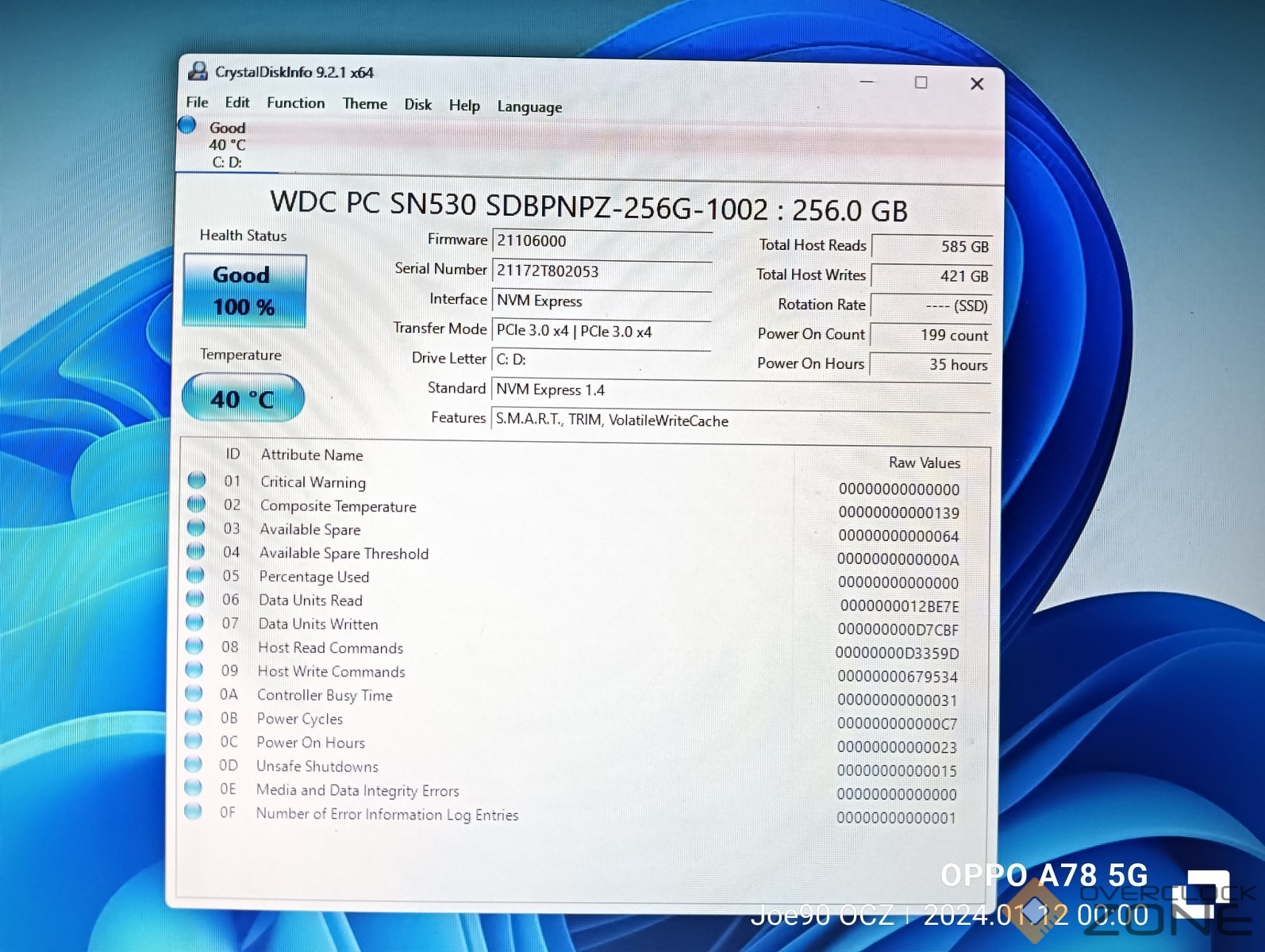Open the File menu
The width and height of the screenshot is (1265, 952).
point(197,102)
